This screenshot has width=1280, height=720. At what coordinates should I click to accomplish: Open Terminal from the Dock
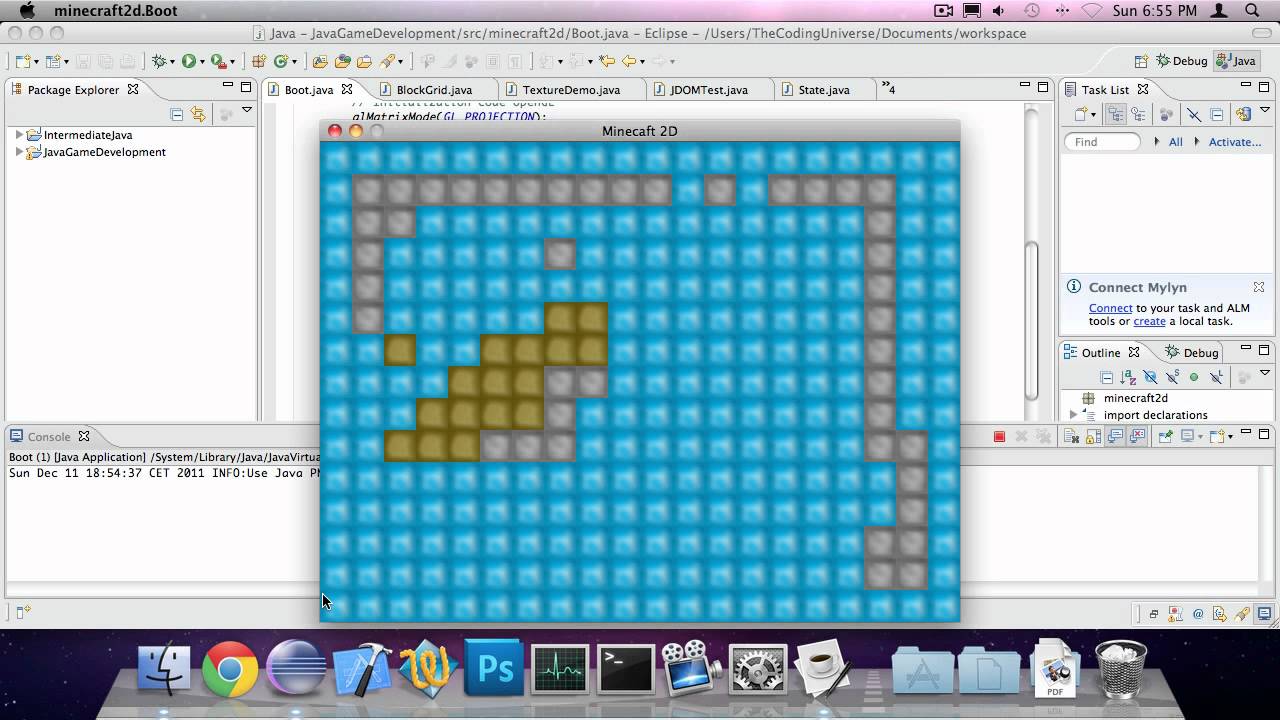[626, 668]
